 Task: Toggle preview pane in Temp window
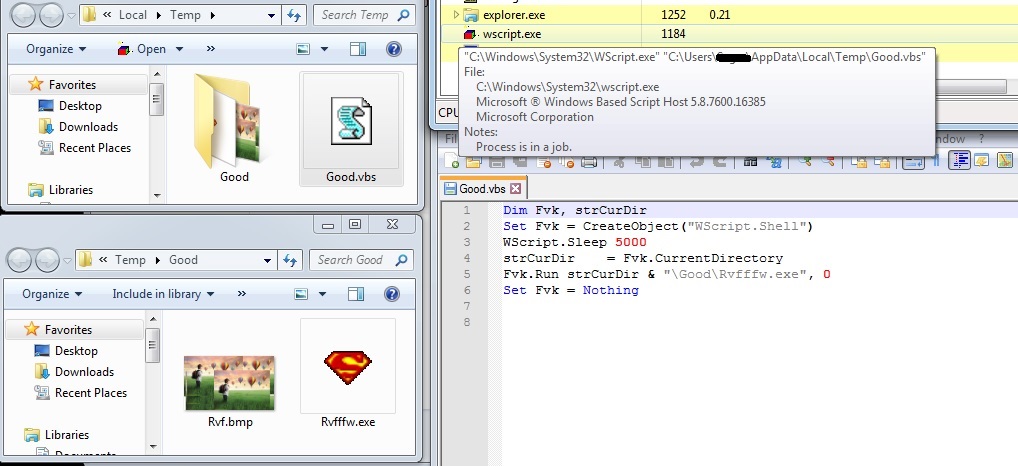click(358, 49)
